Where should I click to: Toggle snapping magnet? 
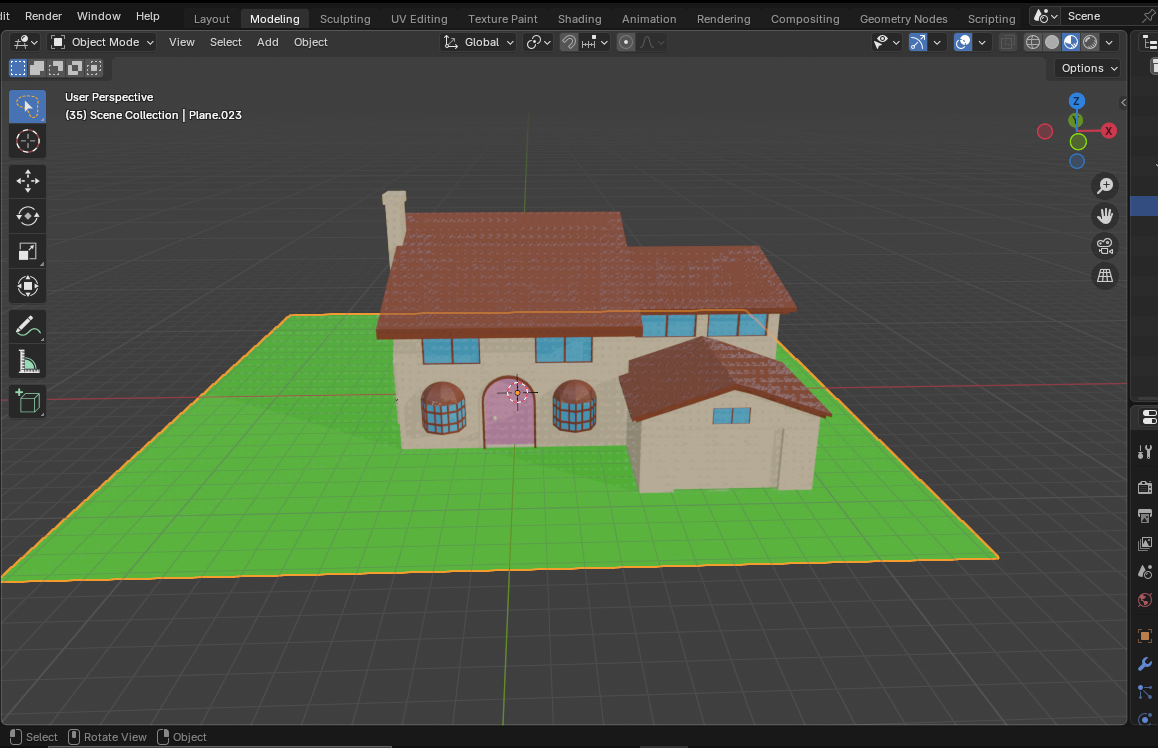click(569, 42)
